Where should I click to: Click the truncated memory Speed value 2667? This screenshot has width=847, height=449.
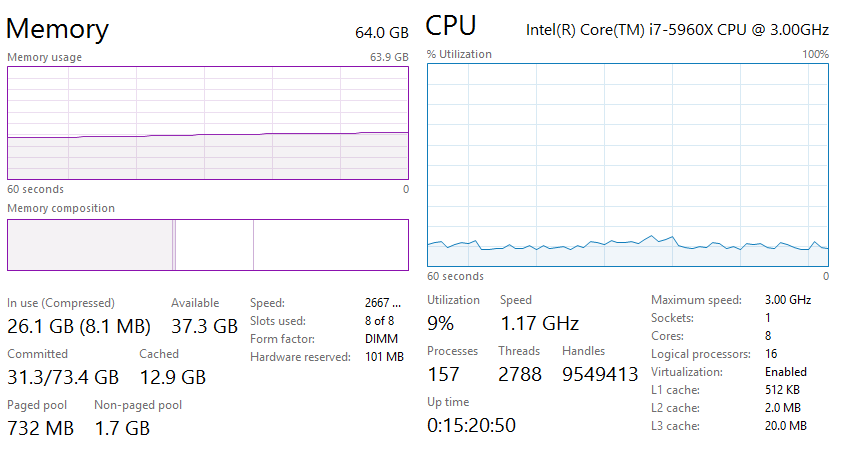[x=383, y=303]
